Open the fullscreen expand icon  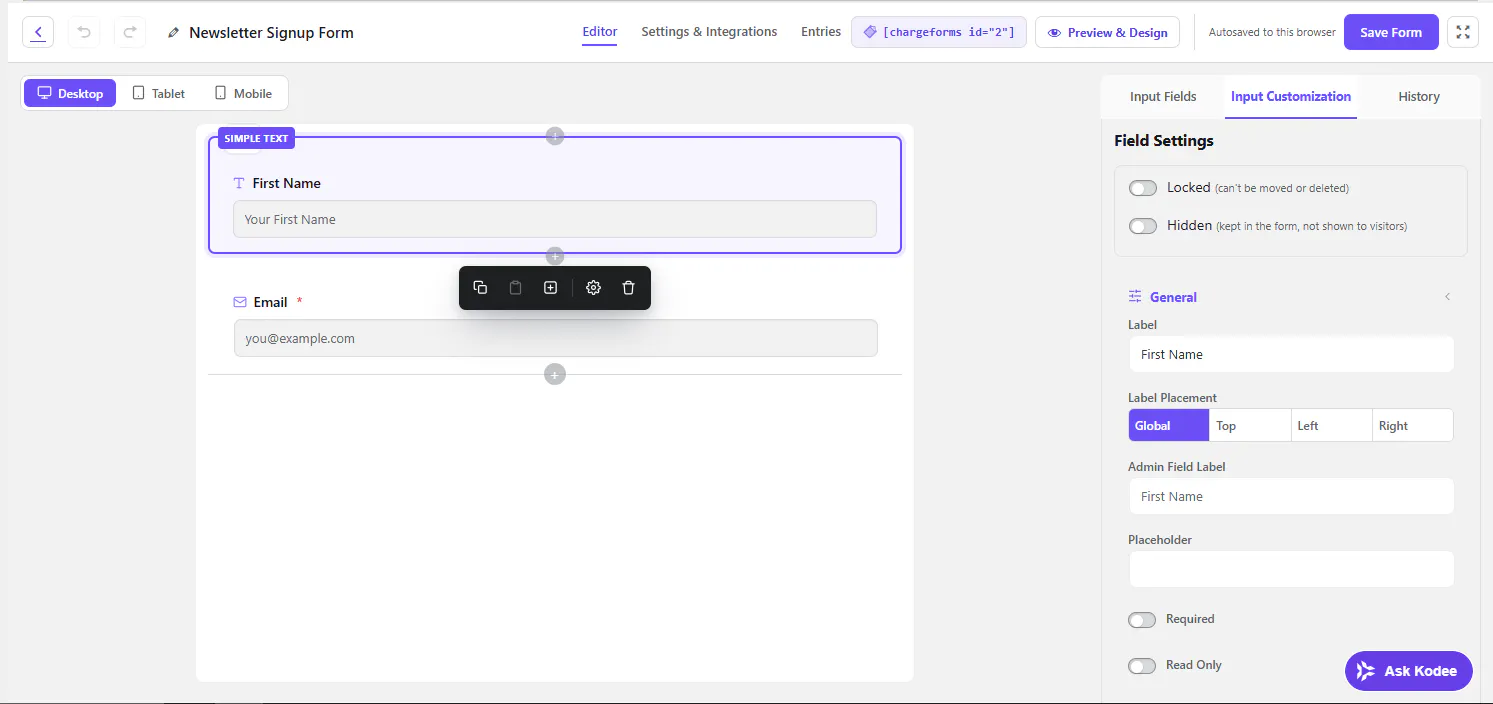pyautogui.click(x=1463, y=32)
